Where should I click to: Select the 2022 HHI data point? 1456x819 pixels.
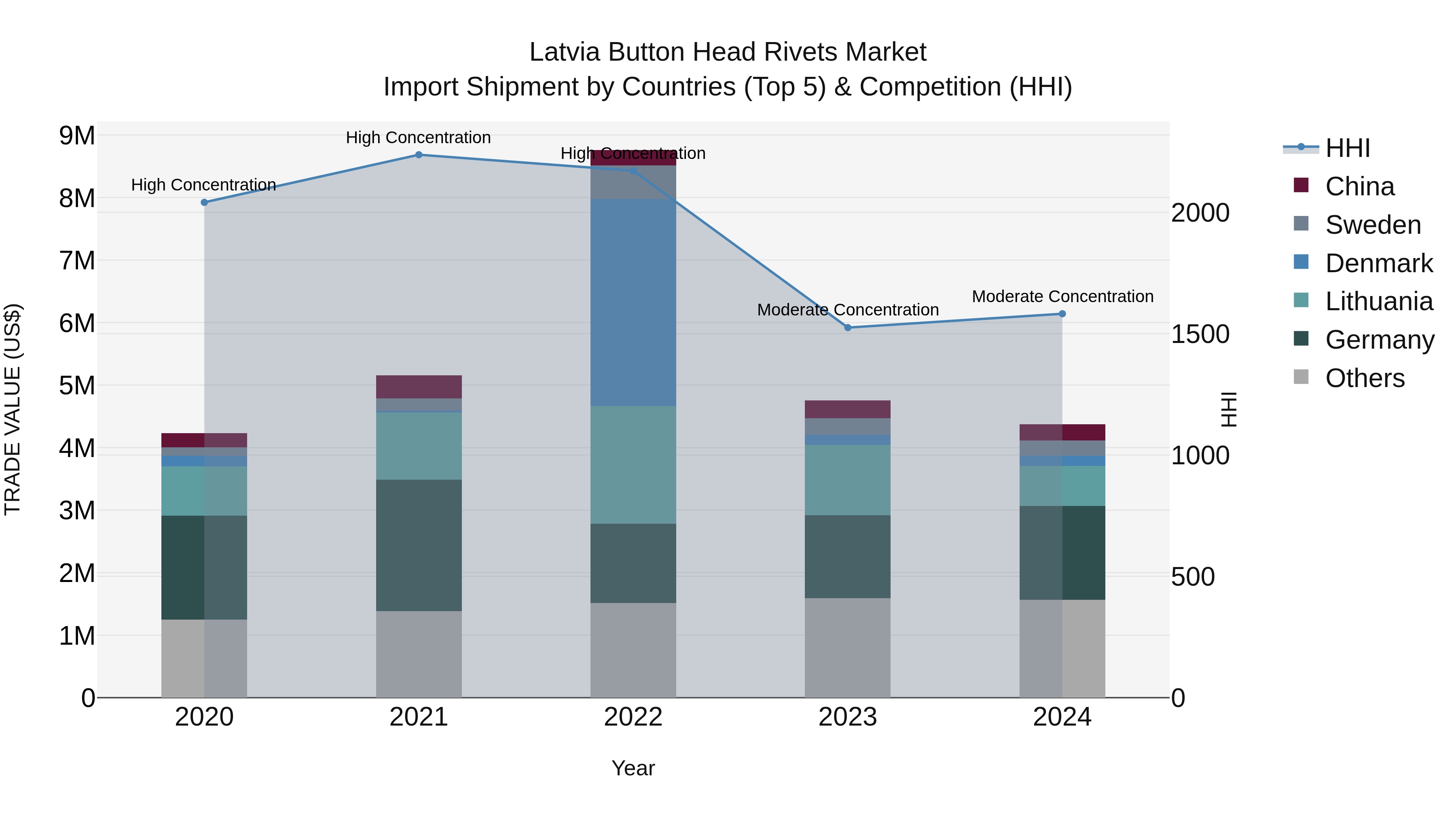pyautogui.click(x=633, y=171)
